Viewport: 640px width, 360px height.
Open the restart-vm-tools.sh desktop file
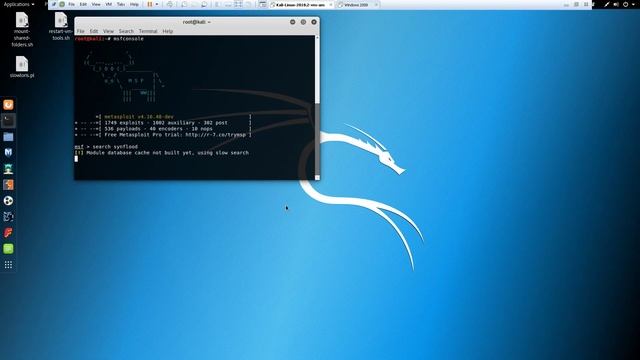61,27
